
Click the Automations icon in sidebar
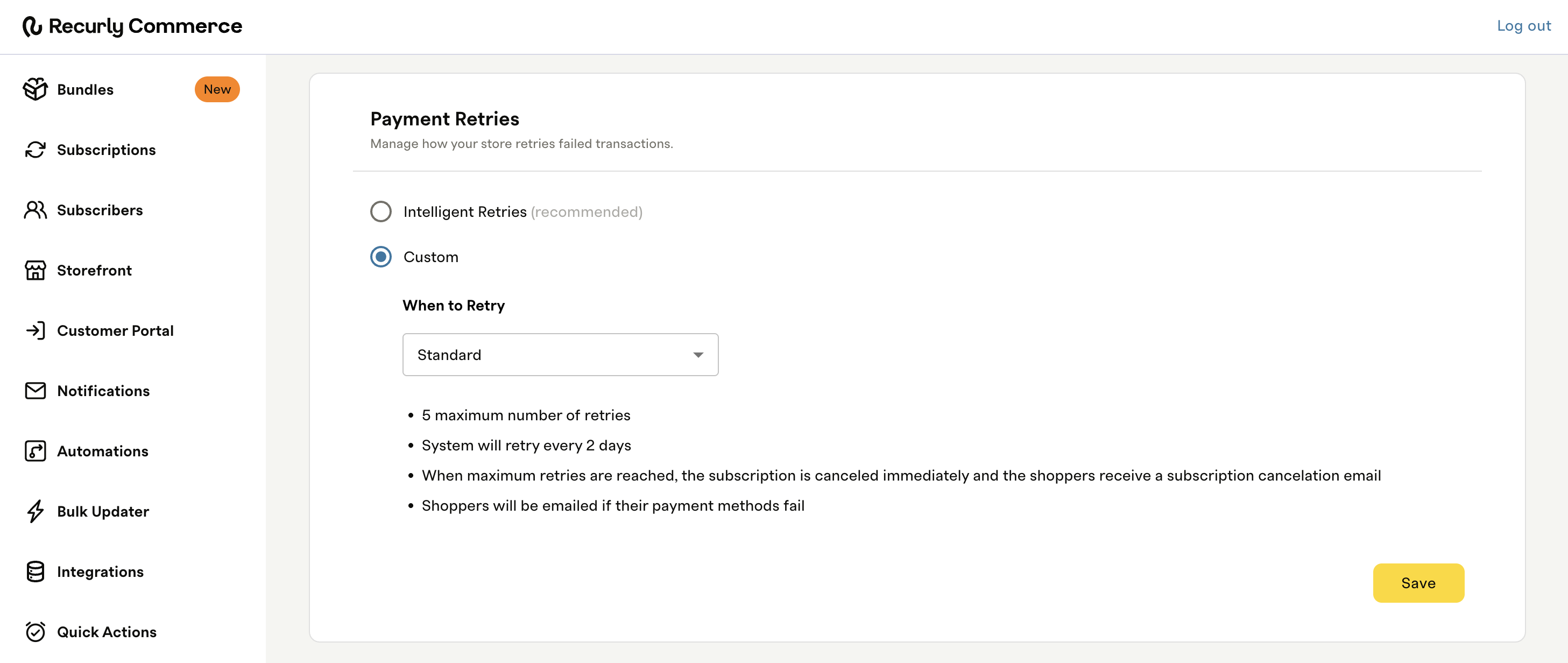coord(36,451)
